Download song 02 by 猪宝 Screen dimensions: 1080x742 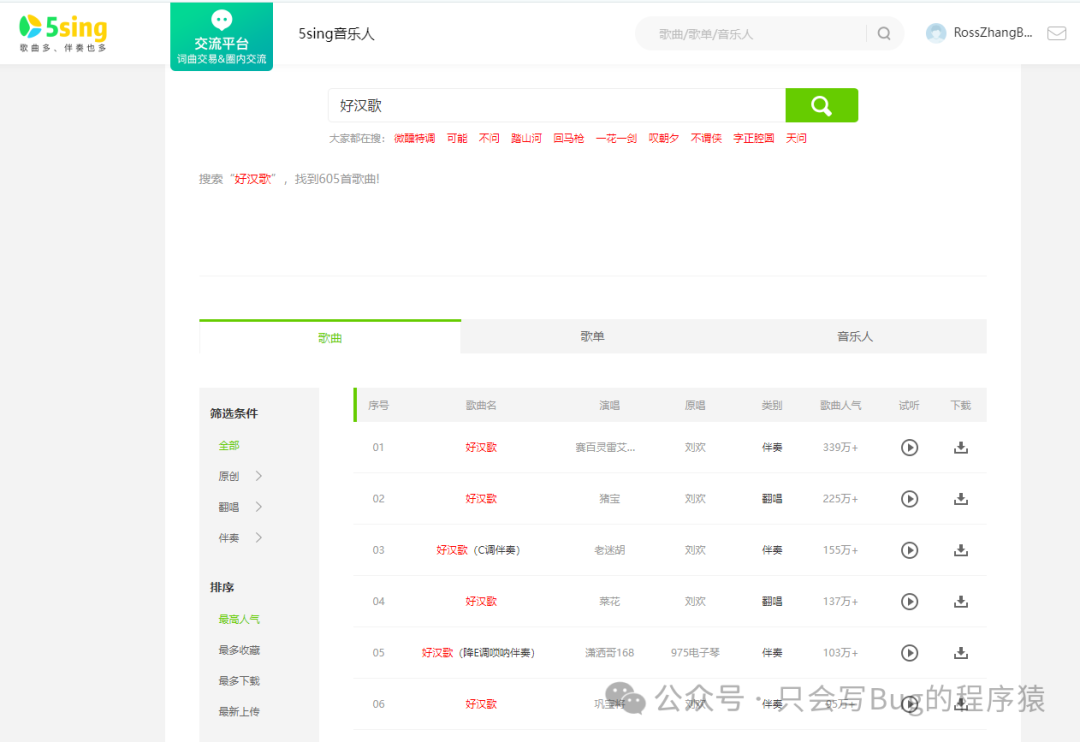coord(961,499)
